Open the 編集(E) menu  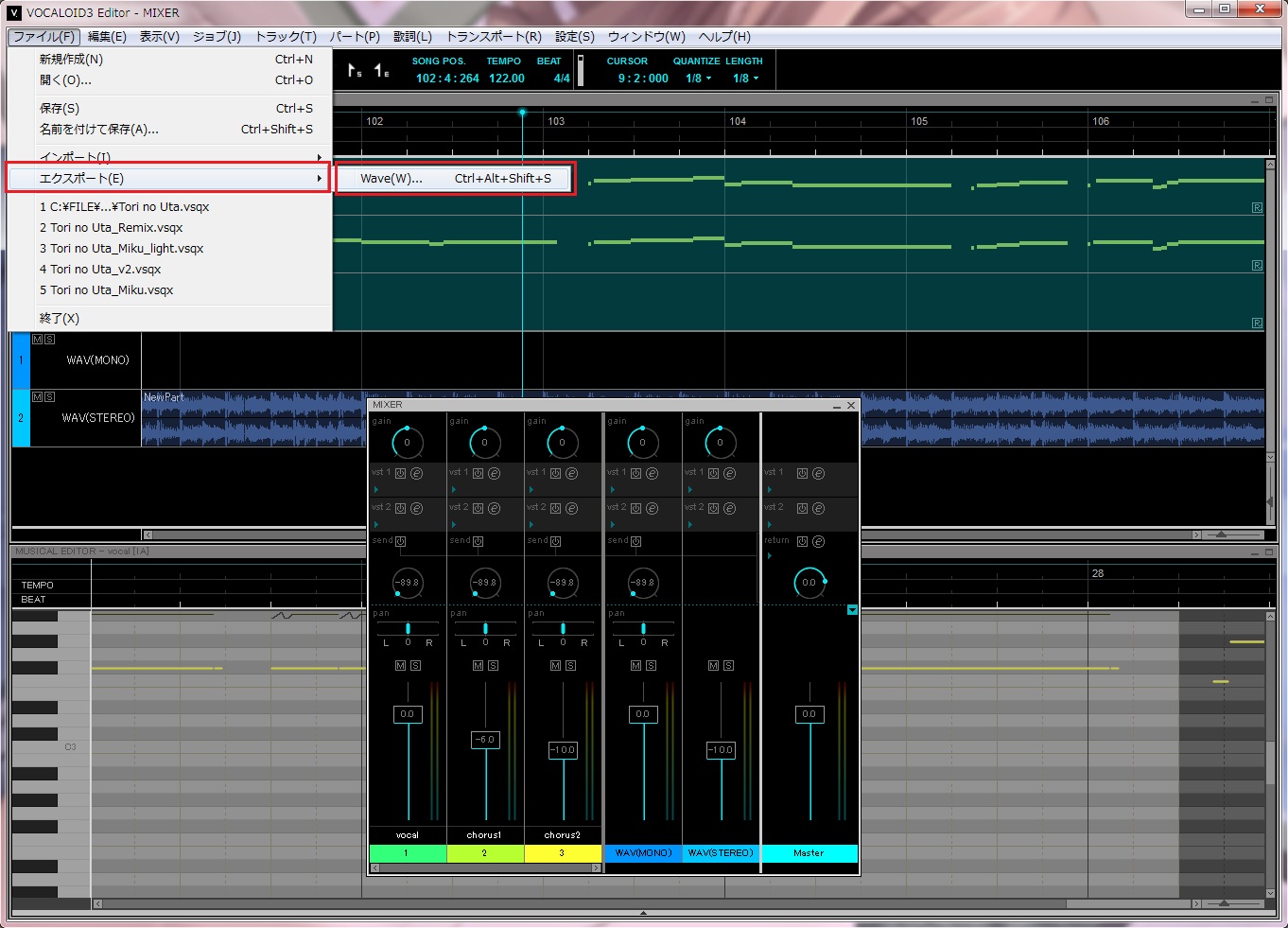click(107, 37)
